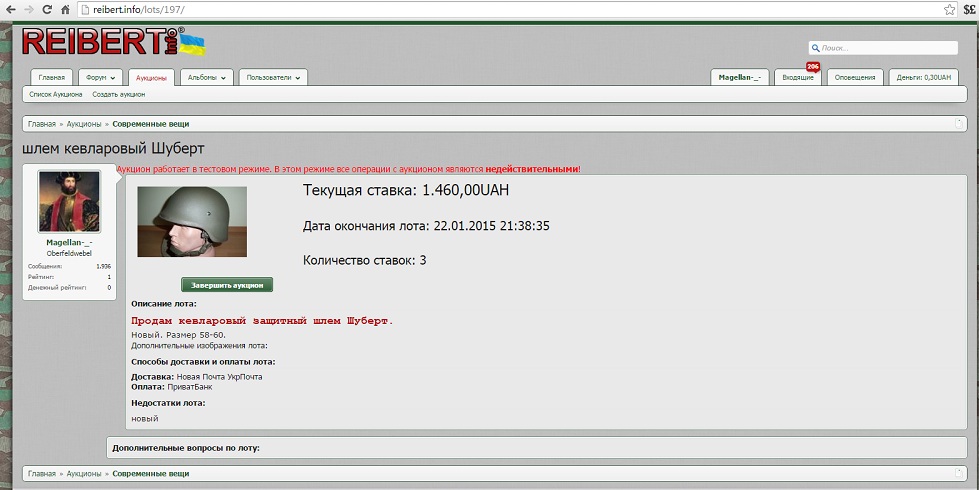Viewport: 979px width, 490px height.
Task: Open the Деньги: 0,30UAH balance tab
Action: 923,77
